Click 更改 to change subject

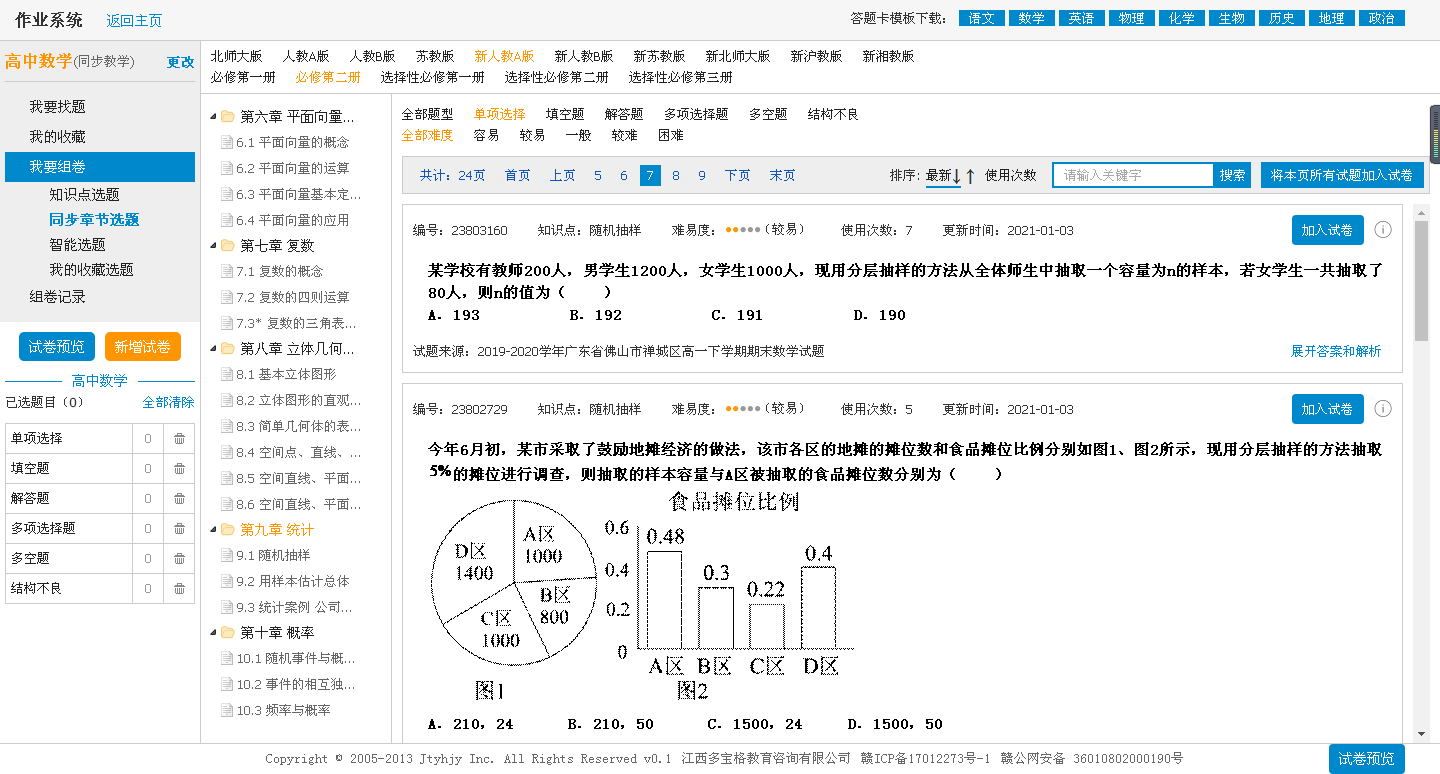181,62
